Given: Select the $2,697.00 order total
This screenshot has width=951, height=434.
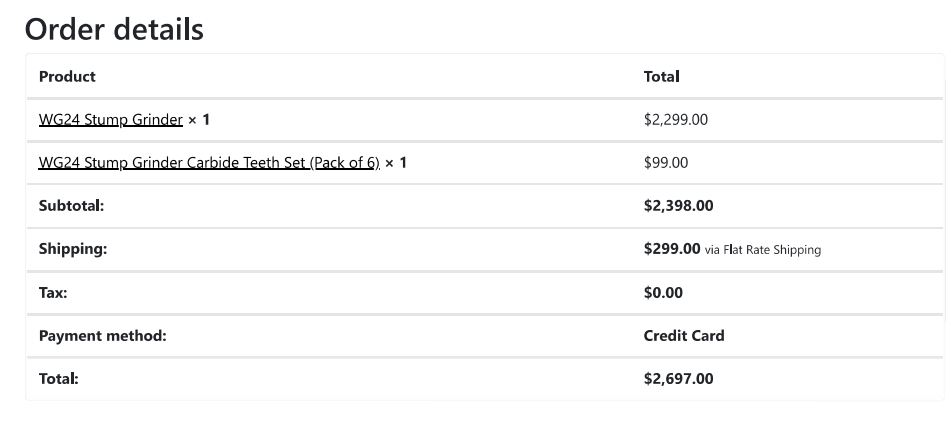Looking at the screenshot, I should click(x=678, y=379).
